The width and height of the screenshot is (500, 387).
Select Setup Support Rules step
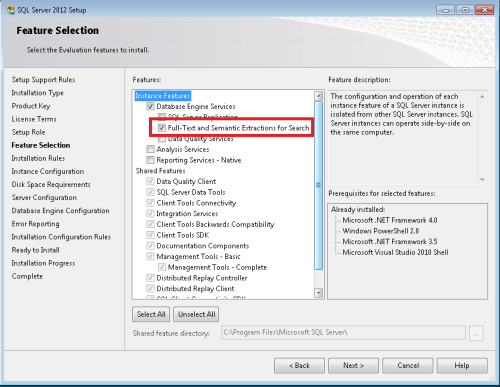[x=43, y=80]
